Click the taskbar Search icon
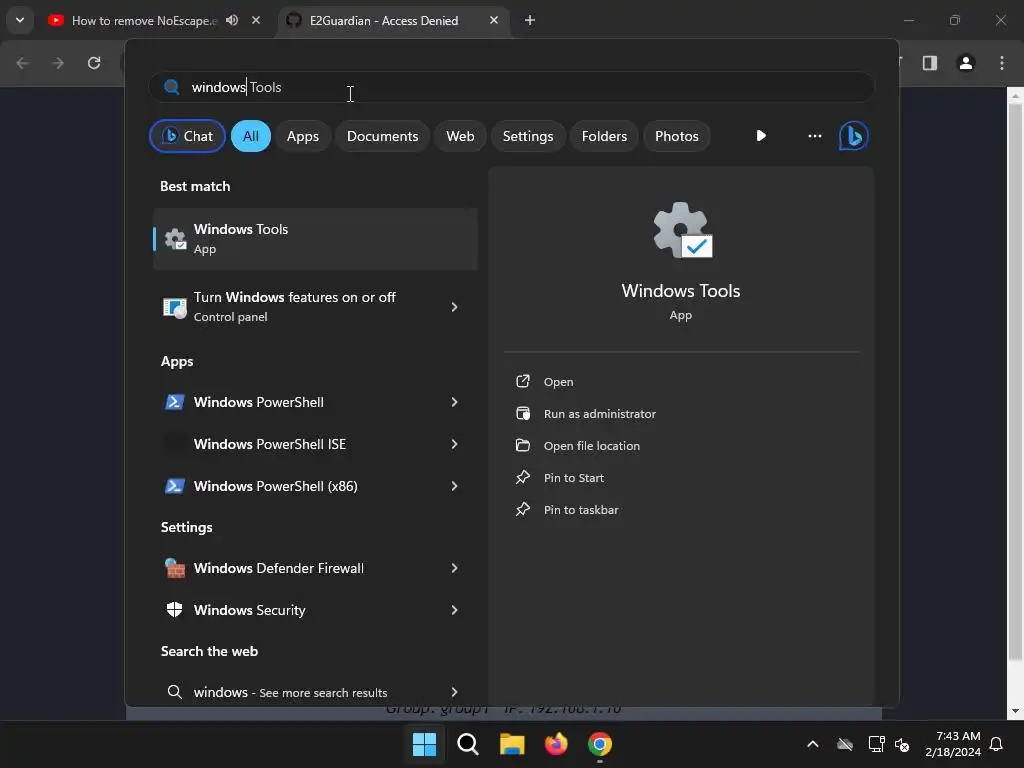 click(468, 744)
